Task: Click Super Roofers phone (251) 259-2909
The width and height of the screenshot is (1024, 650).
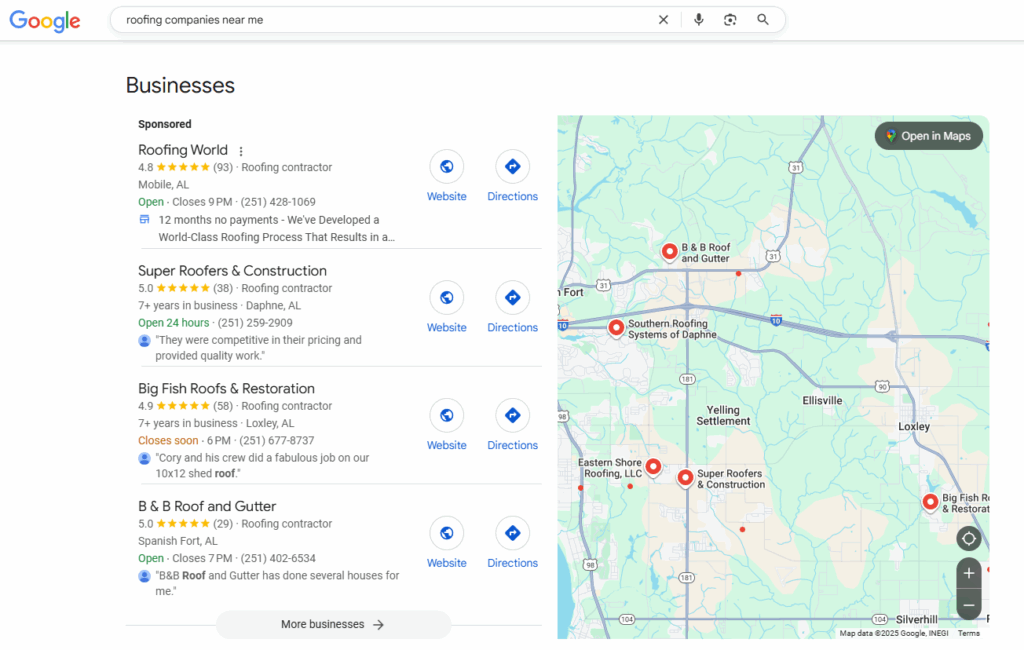Action: 255,323
